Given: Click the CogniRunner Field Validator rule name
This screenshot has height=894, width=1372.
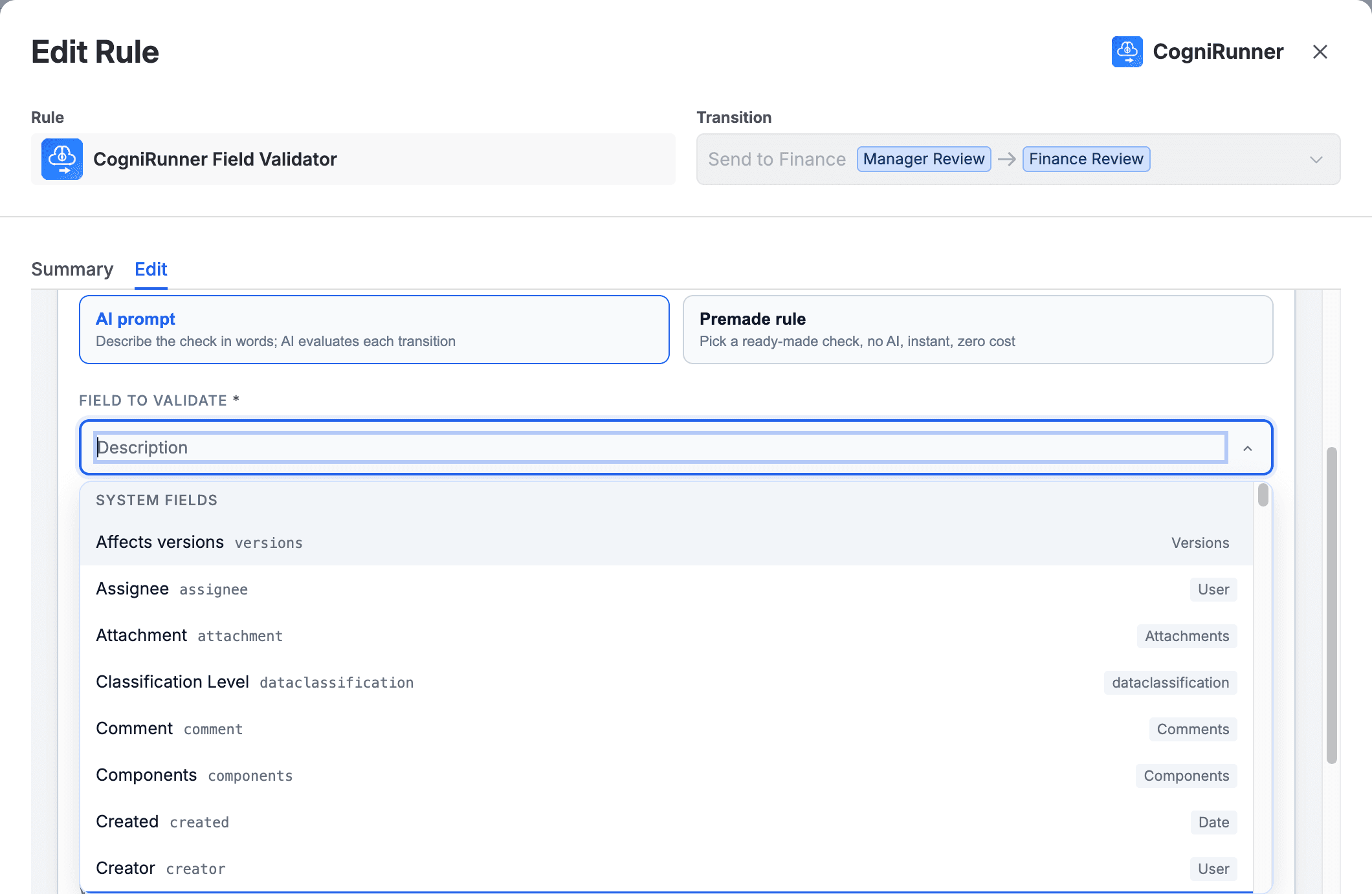Looking at the screenshot, I should click(215, 159).
